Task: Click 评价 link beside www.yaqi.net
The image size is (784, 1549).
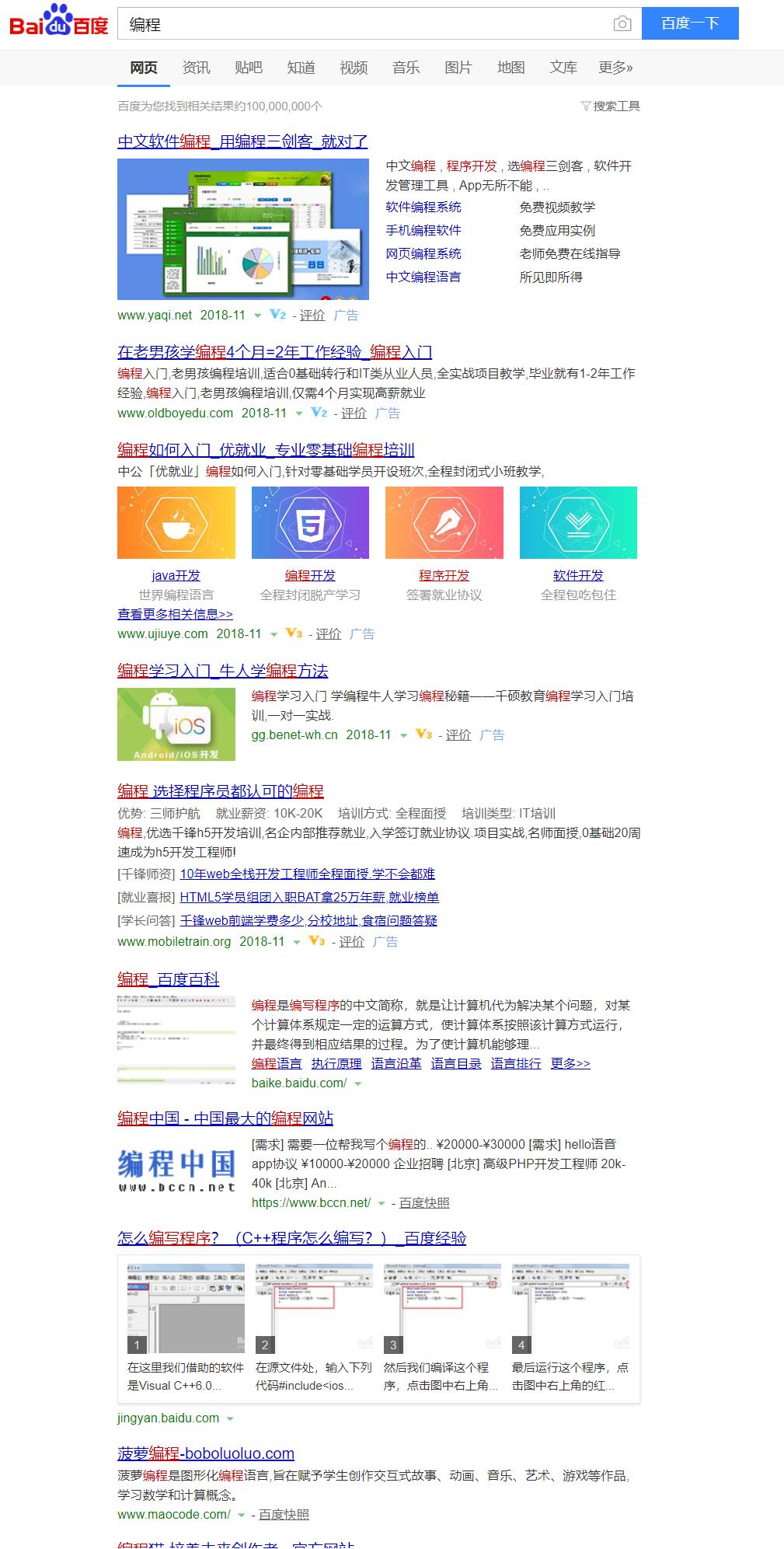Action: pos(312,315)
